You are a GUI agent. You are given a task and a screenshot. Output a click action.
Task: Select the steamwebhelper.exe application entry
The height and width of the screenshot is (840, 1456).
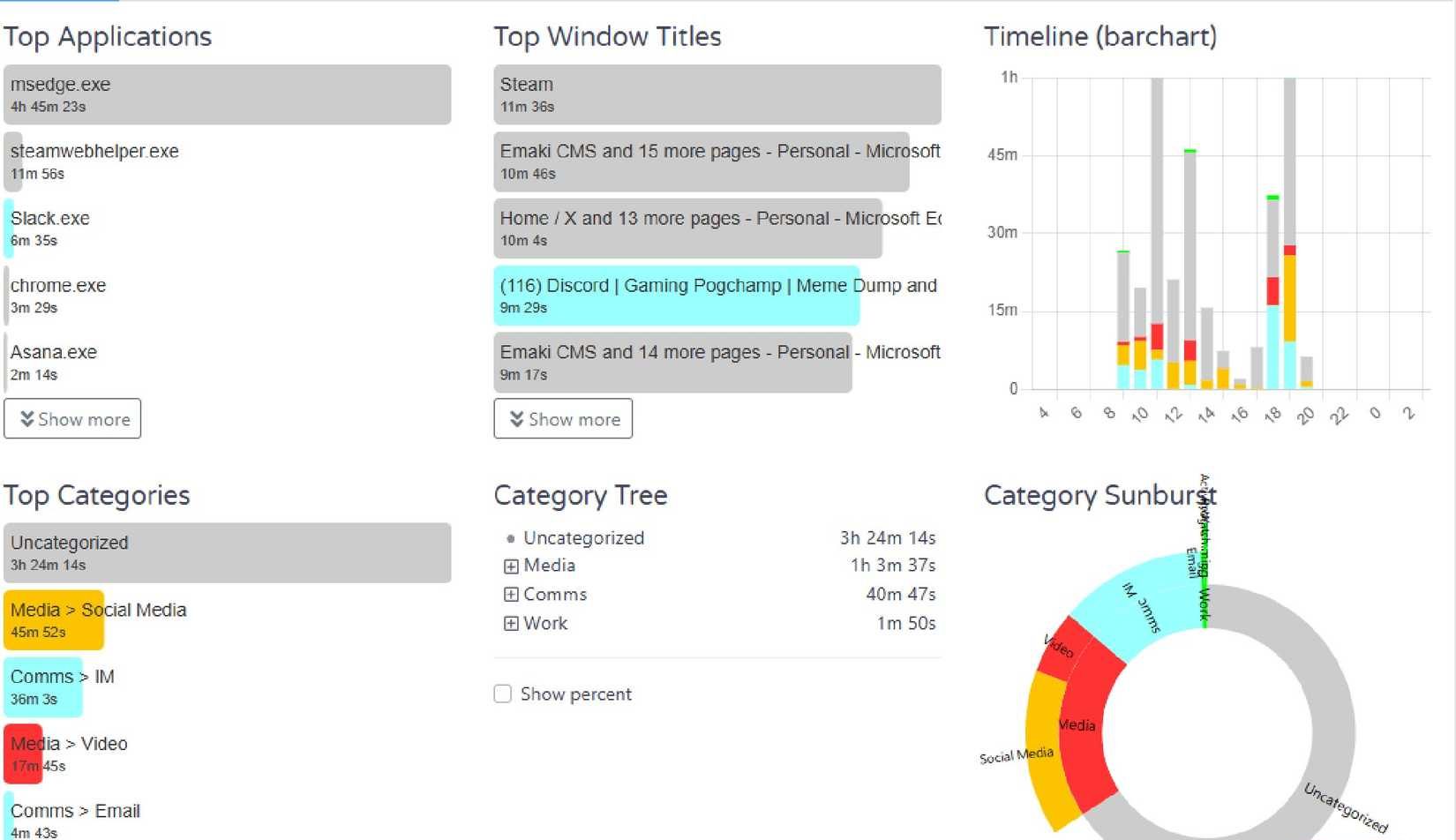tap(227, 161)
